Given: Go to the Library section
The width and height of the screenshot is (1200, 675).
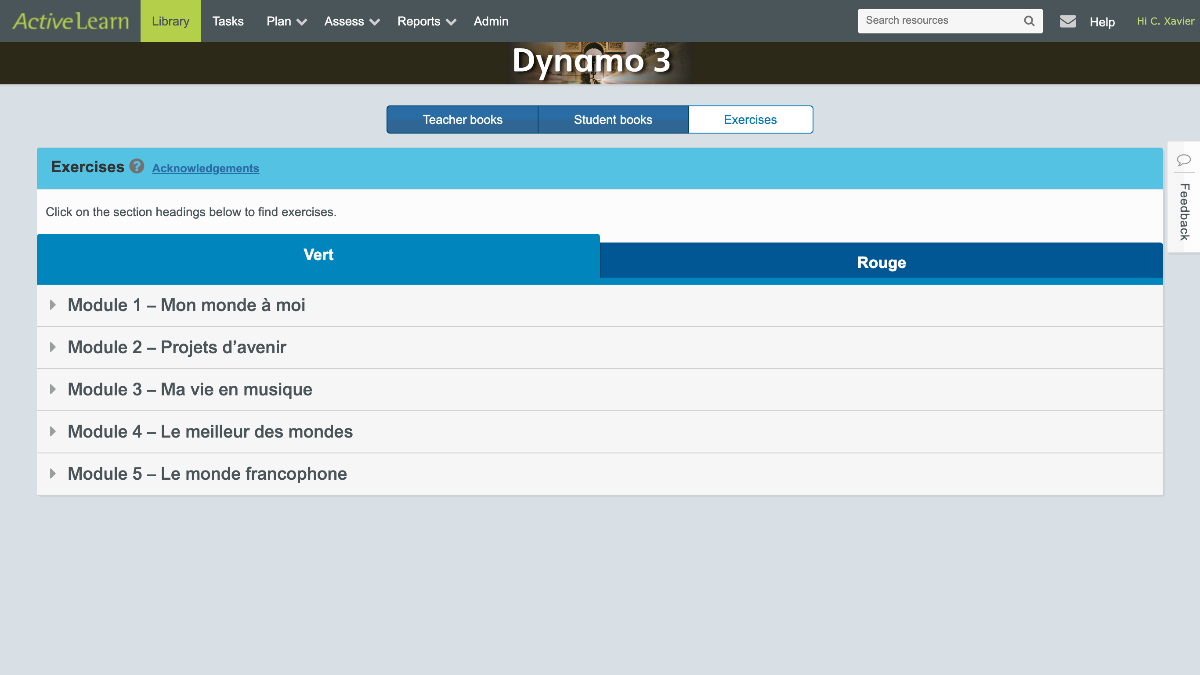Looking at the screenshot, I should click(x=171, y=21).
